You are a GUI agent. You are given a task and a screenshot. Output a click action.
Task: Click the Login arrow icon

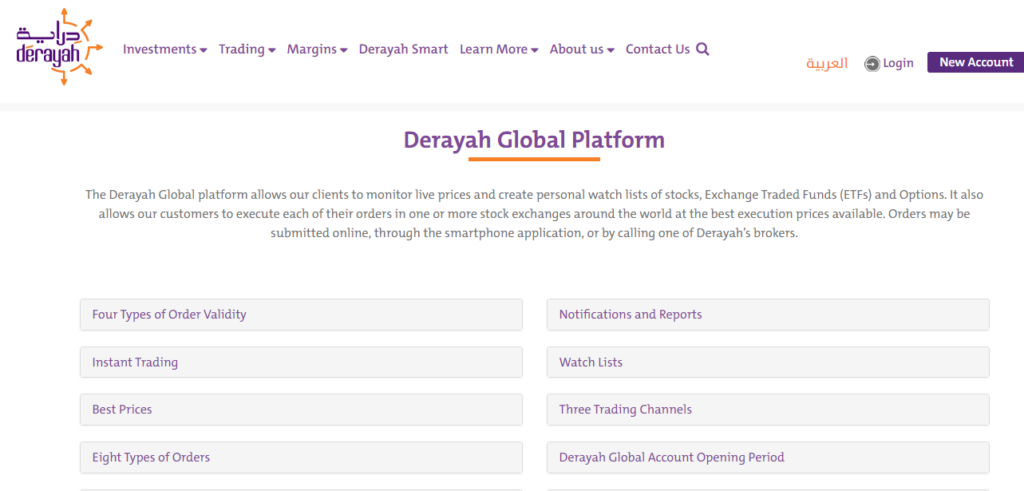coord(872,63)
